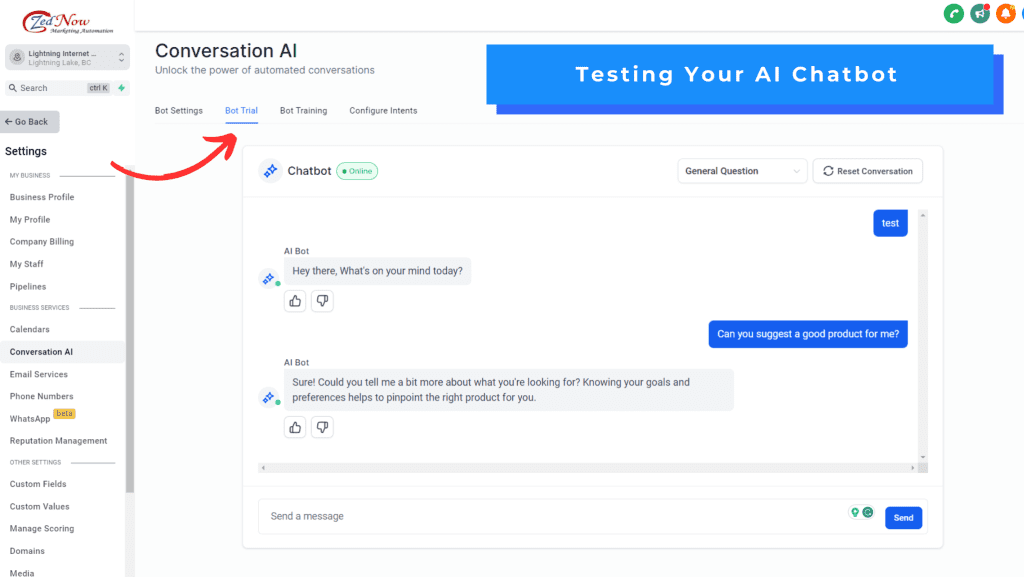
Task: Click the lightbulb suggestion icon in message bar
Action: tap(854, 511)
